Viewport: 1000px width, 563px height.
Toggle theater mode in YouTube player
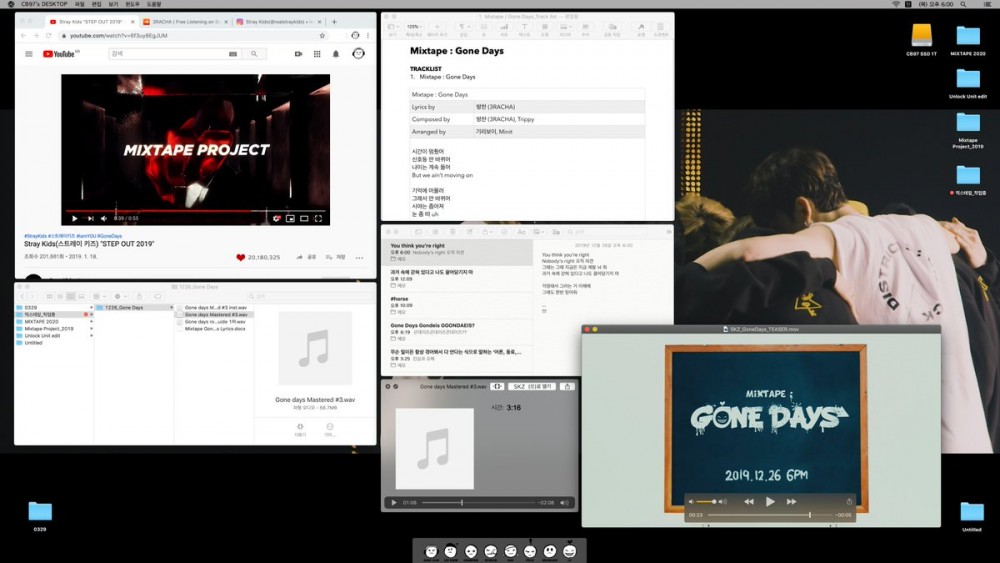point(304,218)
